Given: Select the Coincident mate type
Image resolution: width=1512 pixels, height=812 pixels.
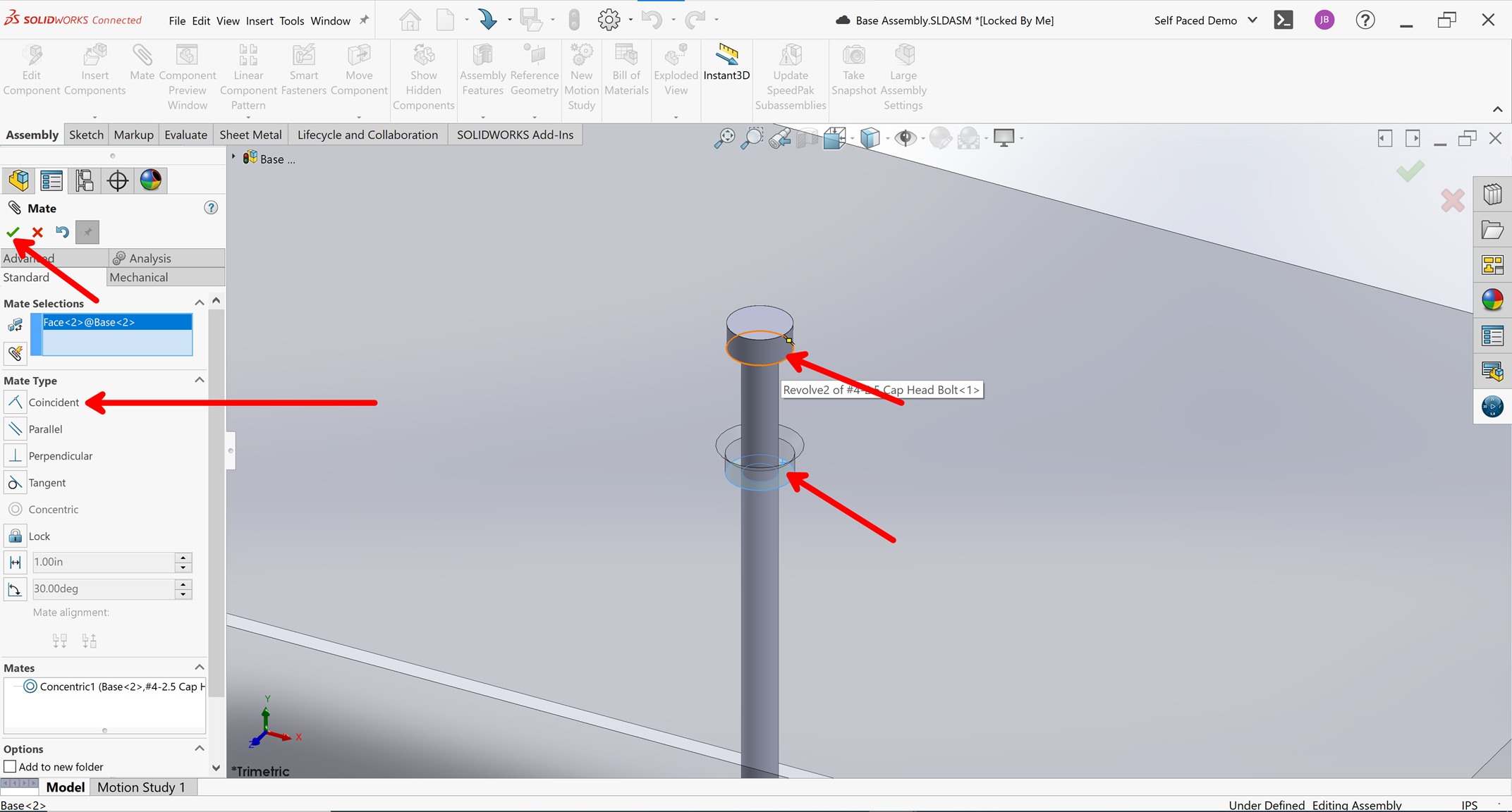Looking at the screenshot, I should pyautogui.click(x=54, y=402).
